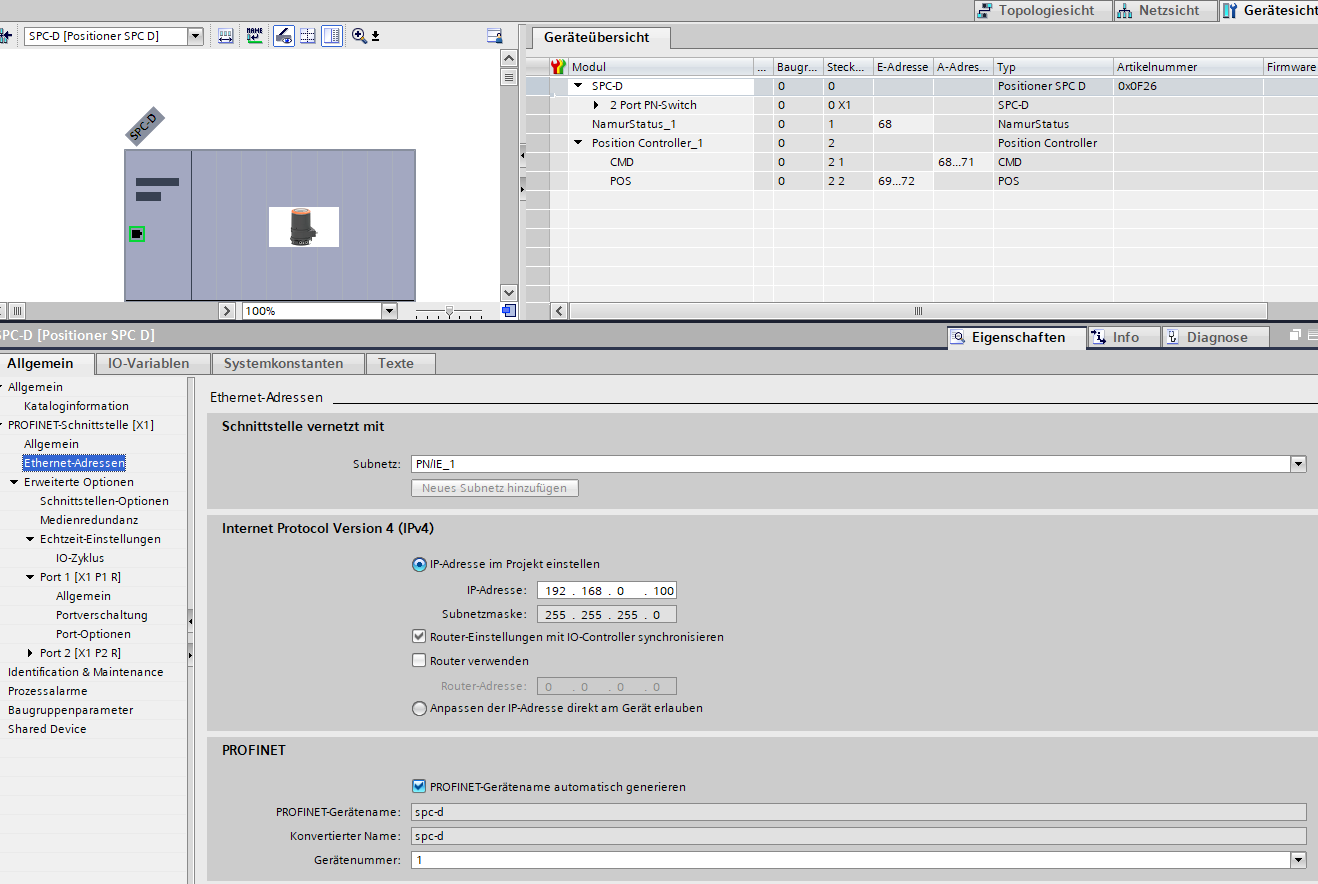Click the hardware catalog icon top right of canvas
Screen dimensions: 1318x884
click(x=494, y=36)
